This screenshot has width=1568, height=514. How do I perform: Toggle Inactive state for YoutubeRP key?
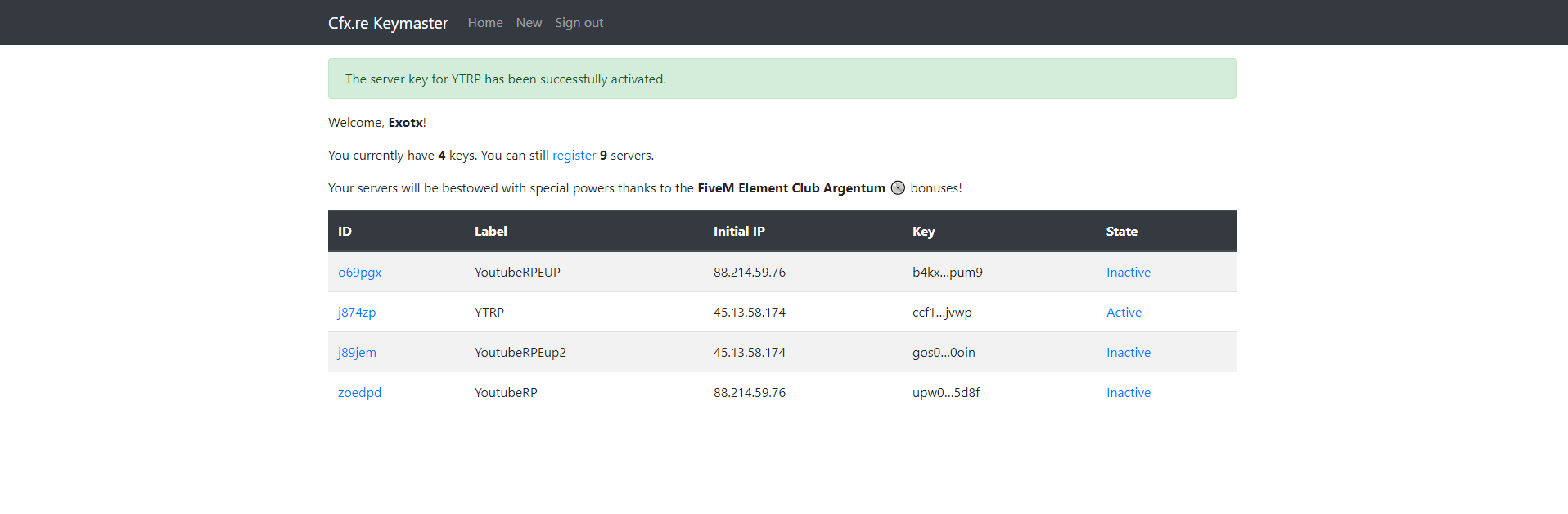[1128, 393]
